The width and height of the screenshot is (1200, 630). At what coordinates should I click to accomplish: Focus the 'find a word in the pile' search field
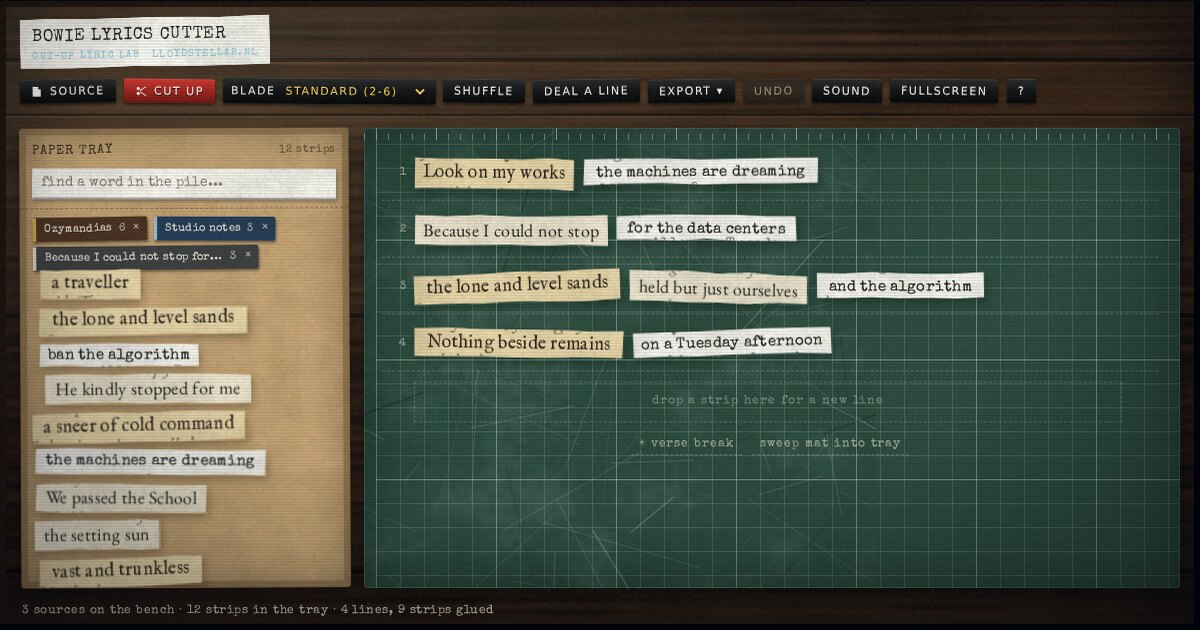184,183
